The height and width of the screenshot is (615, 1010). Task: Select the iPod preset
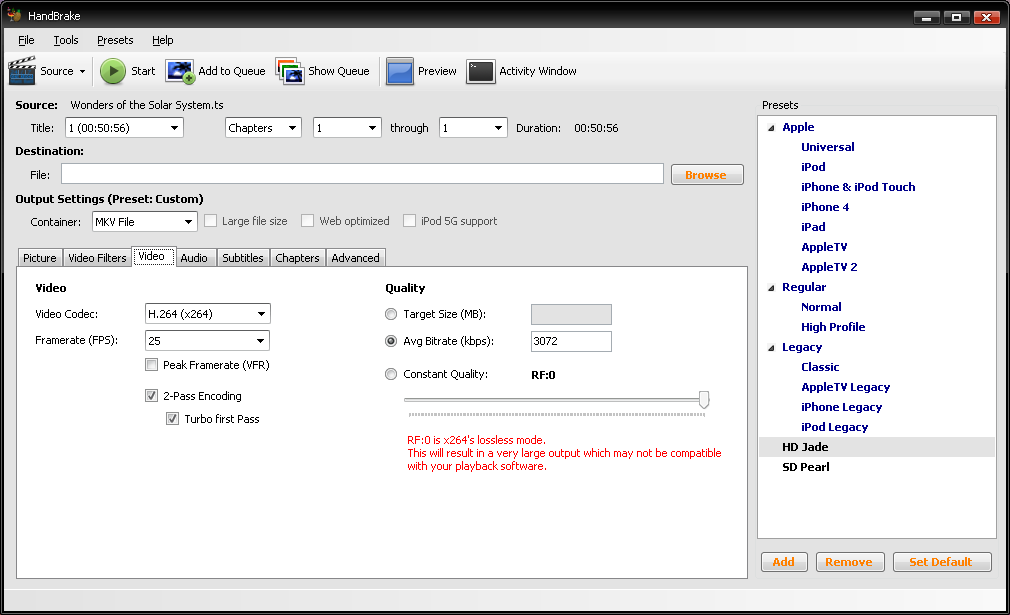(813, 167)
